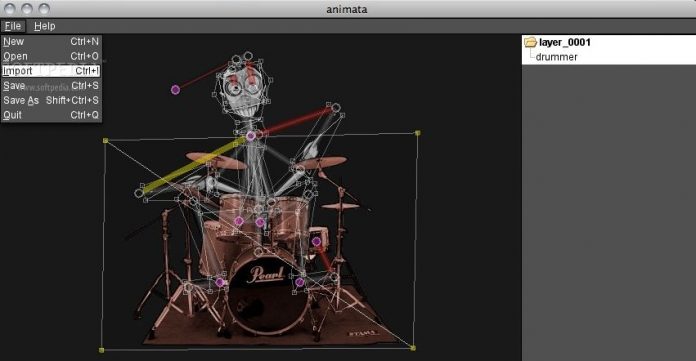Choose Open from the File menu
The image size is (696, 361).
51,56
